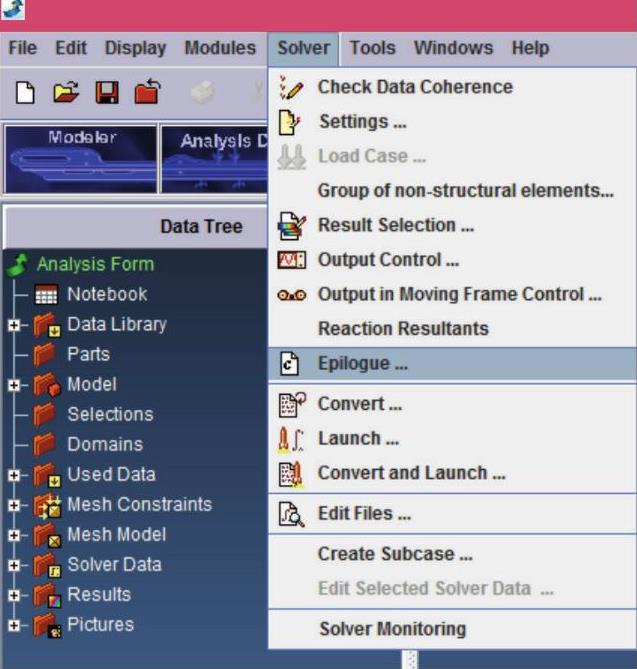This screenshot has width=637, height=669.
Task: Expand the Data Library tree node
Action: (14, 325)
